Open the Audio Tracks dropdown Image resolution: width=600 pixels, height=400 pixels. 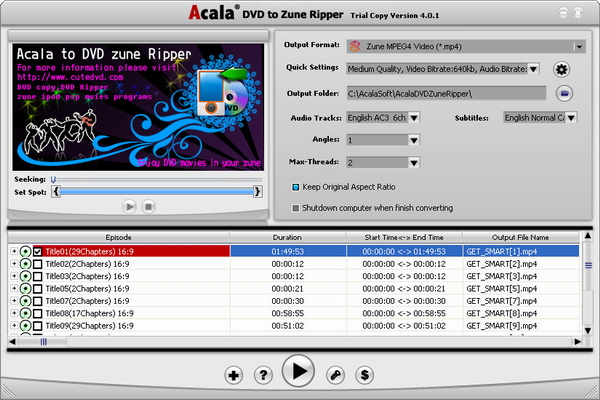414,118
